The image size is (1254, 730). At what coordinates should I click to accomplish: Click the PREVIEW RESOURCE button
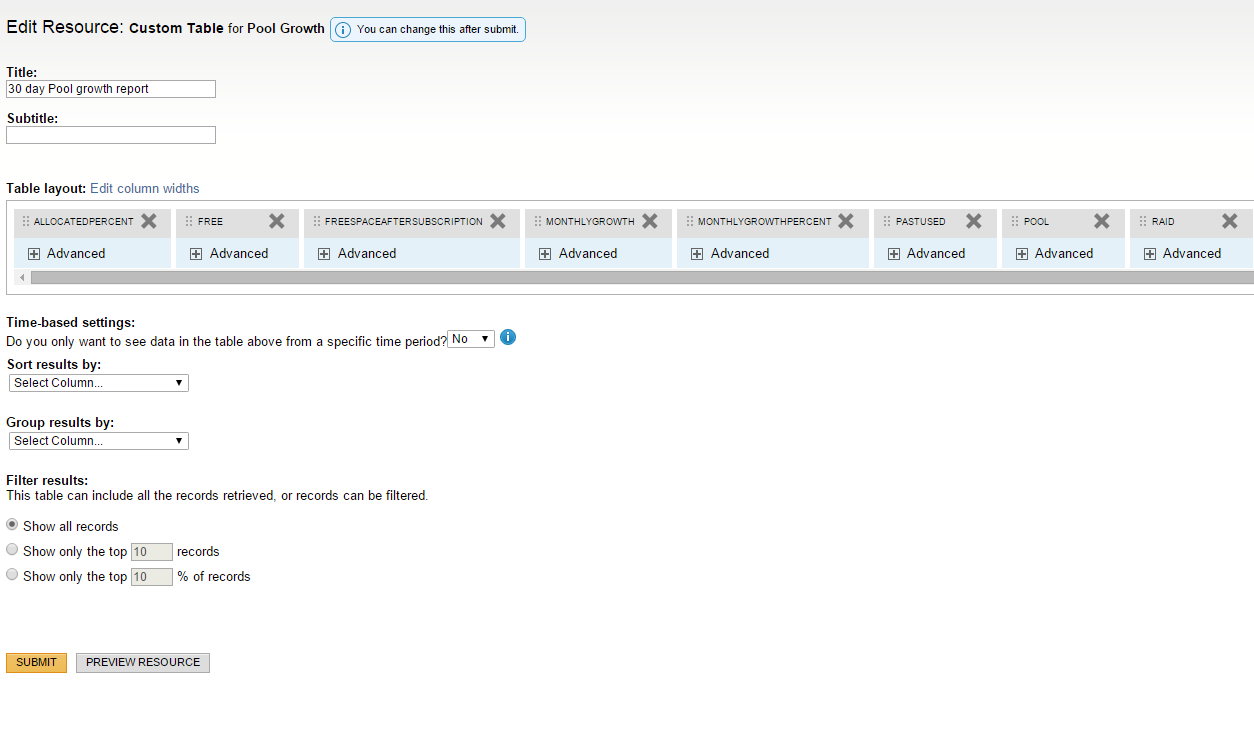click(x=143, y=663)
